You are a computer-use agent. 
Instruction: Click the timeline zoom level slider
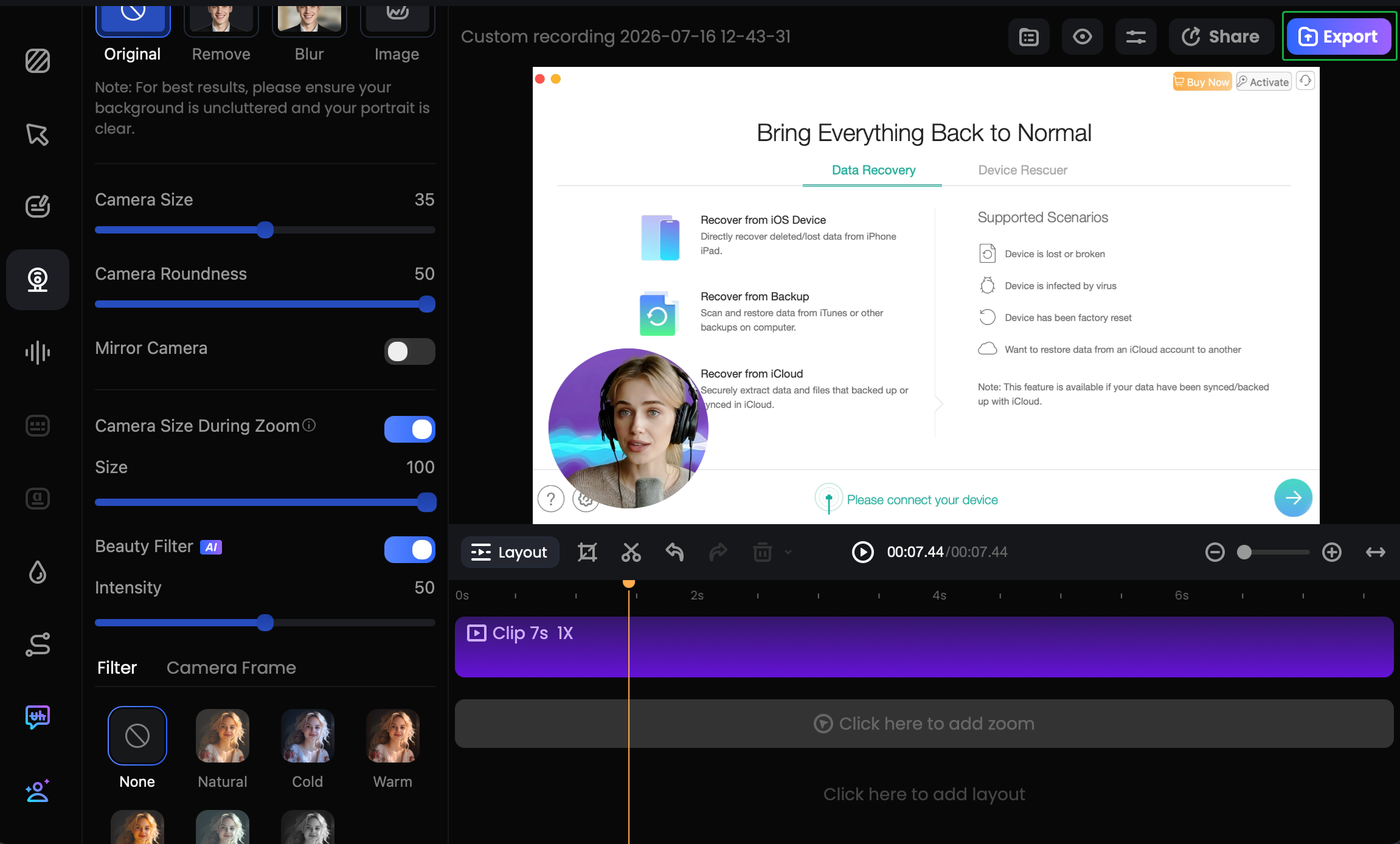tap(1274, 552)
